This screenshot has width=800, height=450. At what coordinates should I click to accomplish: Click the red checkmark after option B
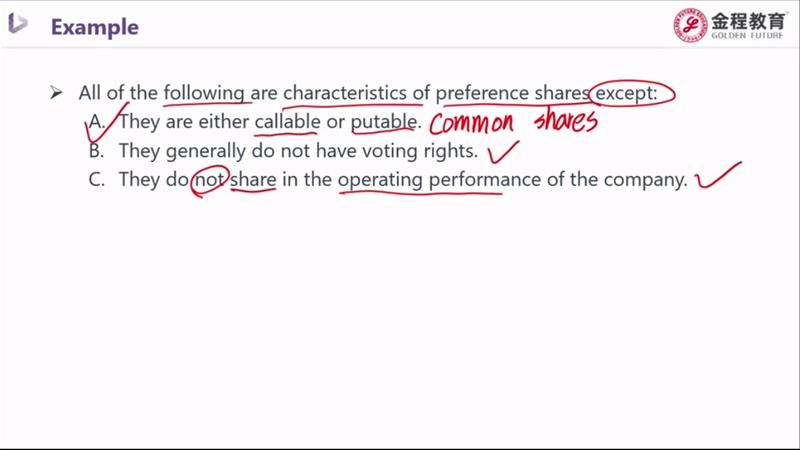click(502, 151)
